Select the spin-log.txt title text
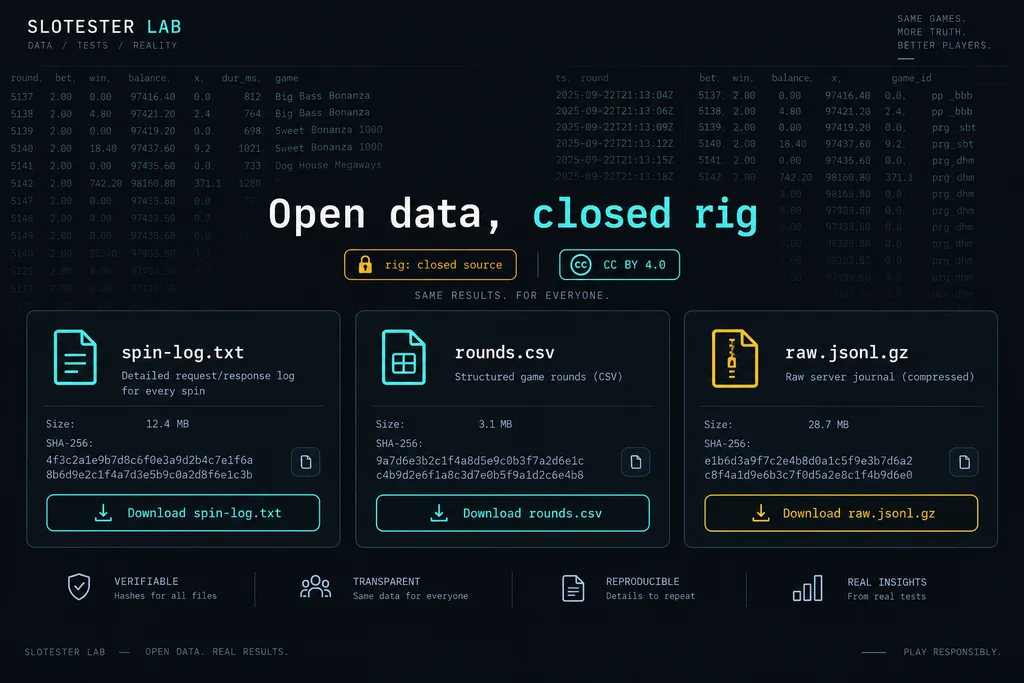This screenshot has width=1024, height=683. (183, 353)
